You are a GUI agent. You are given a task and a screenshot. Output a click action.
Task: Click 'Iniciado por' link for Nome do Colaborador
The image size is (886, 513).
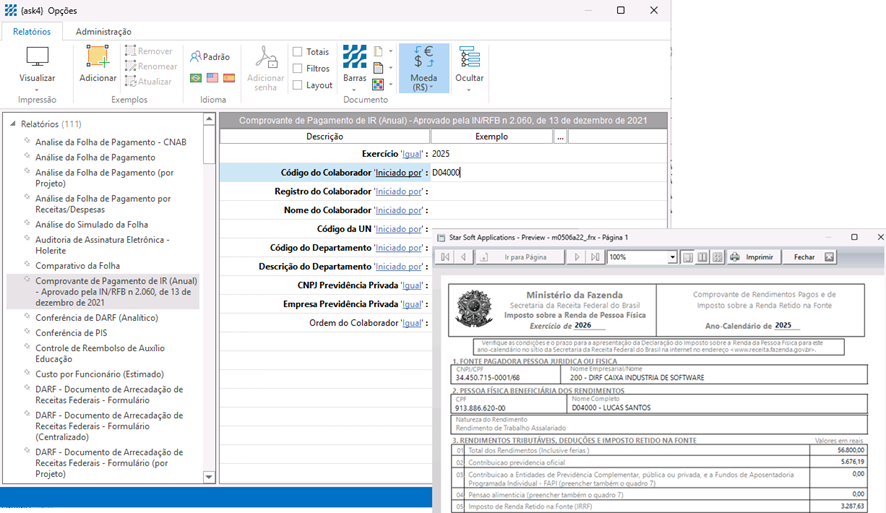(398, 211)
